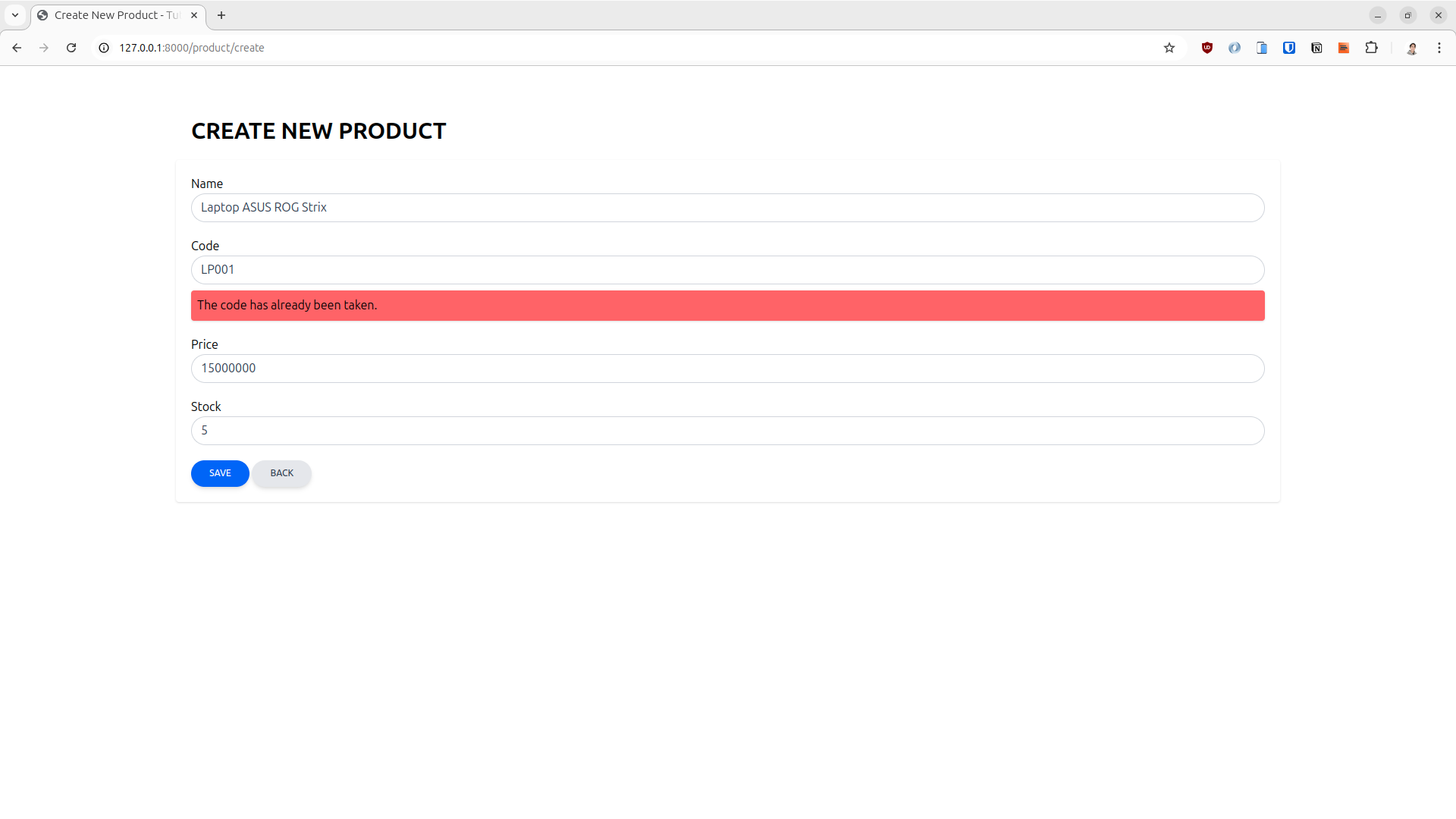
Task: Open the uBlock Origin extension
Action: click(1207, 47)
